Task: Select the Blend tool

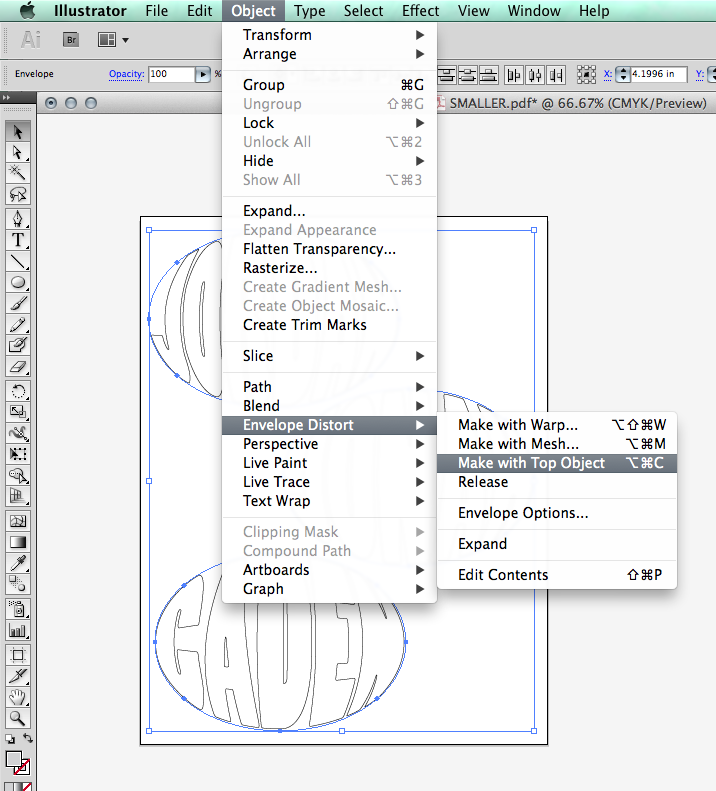Action: [18, 584]
